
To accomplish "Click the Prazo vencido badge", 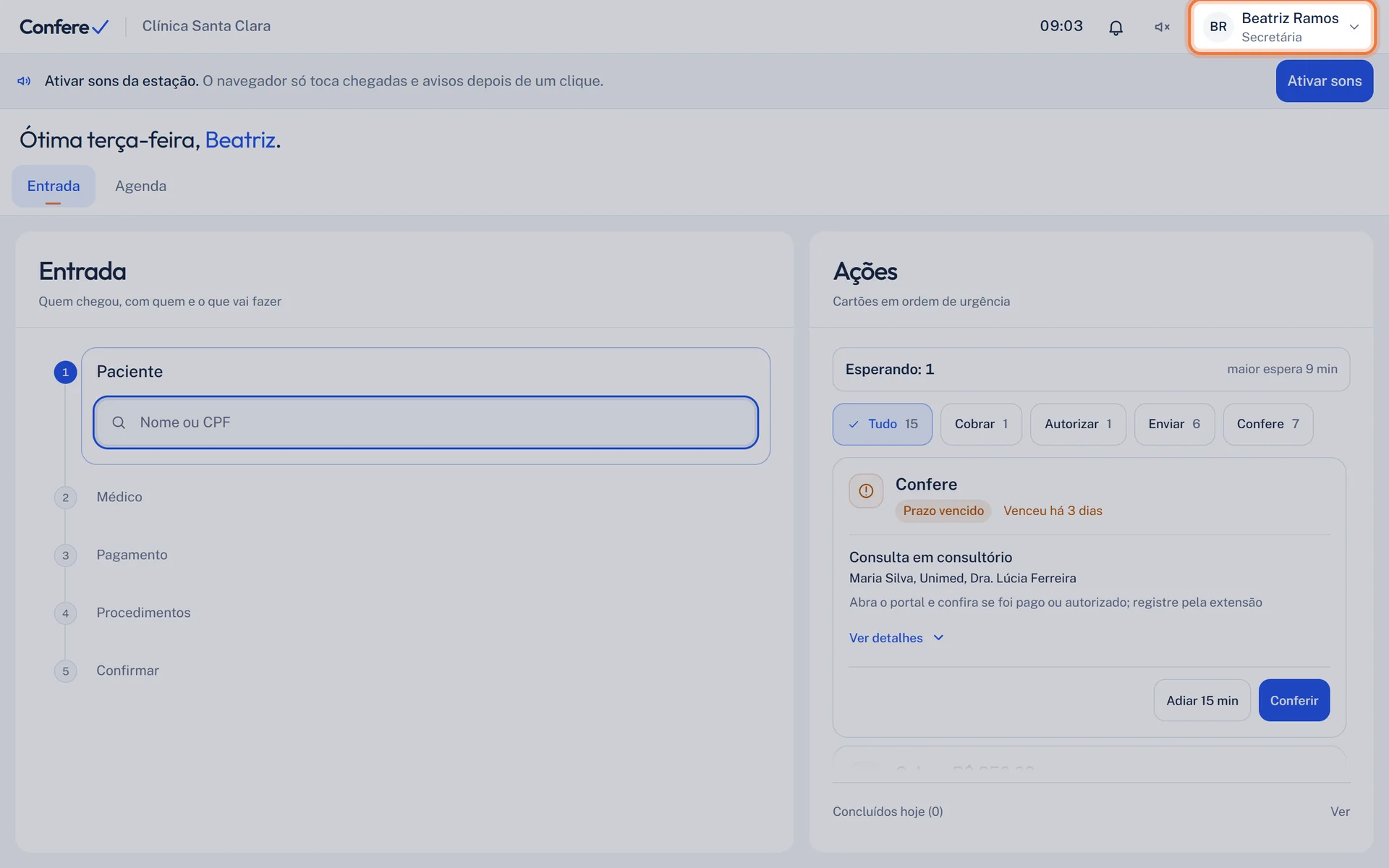I will coord(943,511).
